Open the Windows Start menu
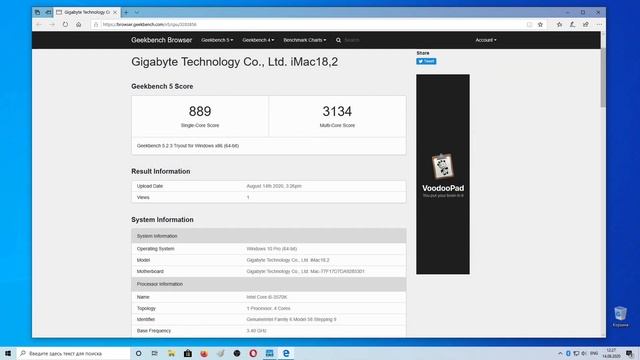This screenshot has width=640, height=360. [x=8, y=353]
